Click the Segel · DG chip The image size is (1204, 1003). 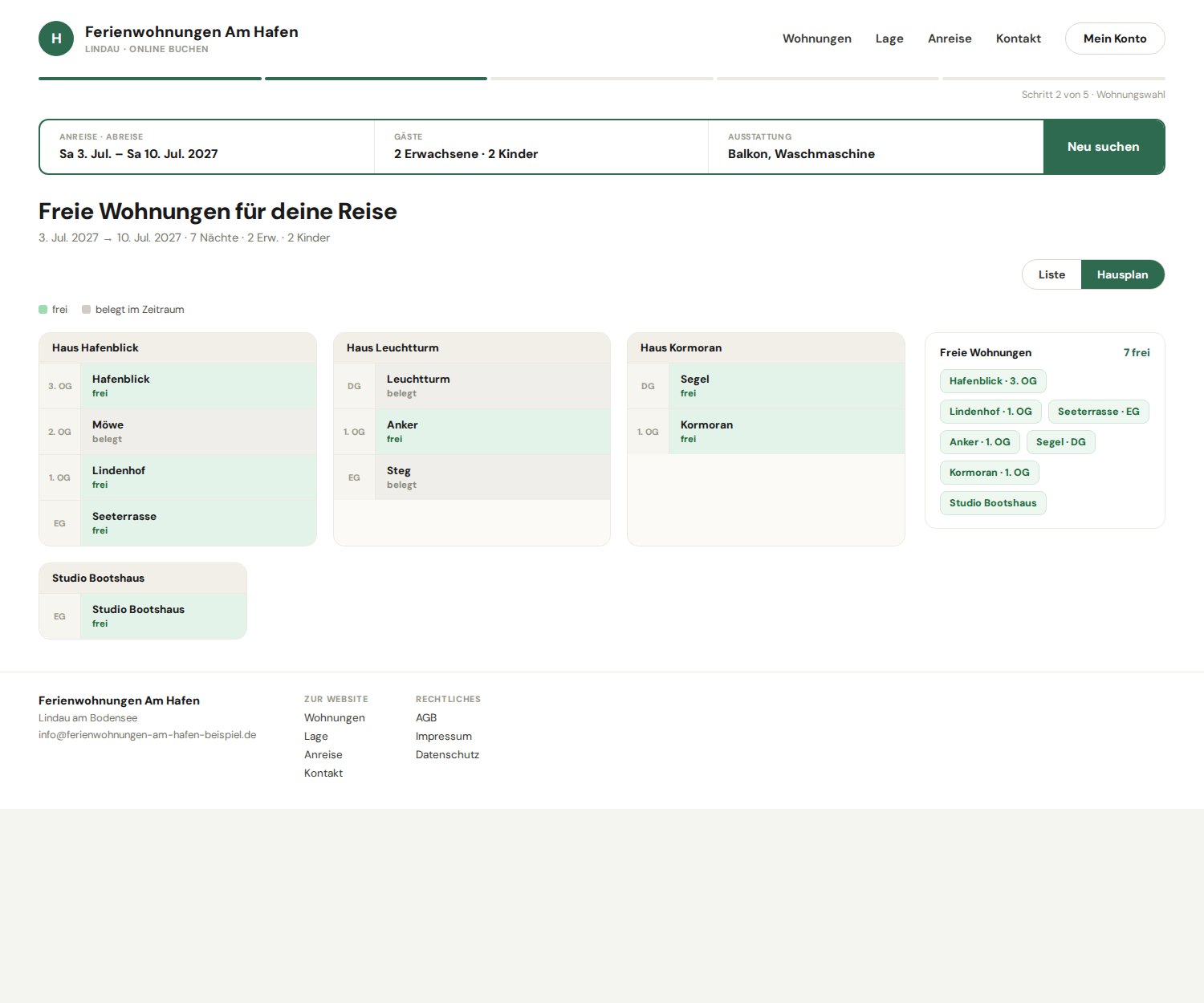[1061, 442]
